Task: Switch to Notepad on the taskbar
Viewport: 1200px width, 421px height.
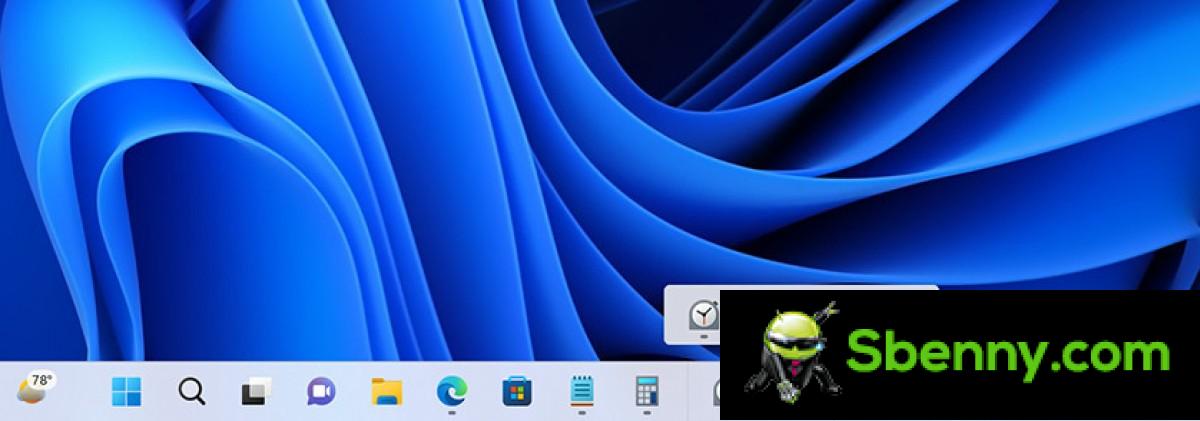Action: coord(581,391)
